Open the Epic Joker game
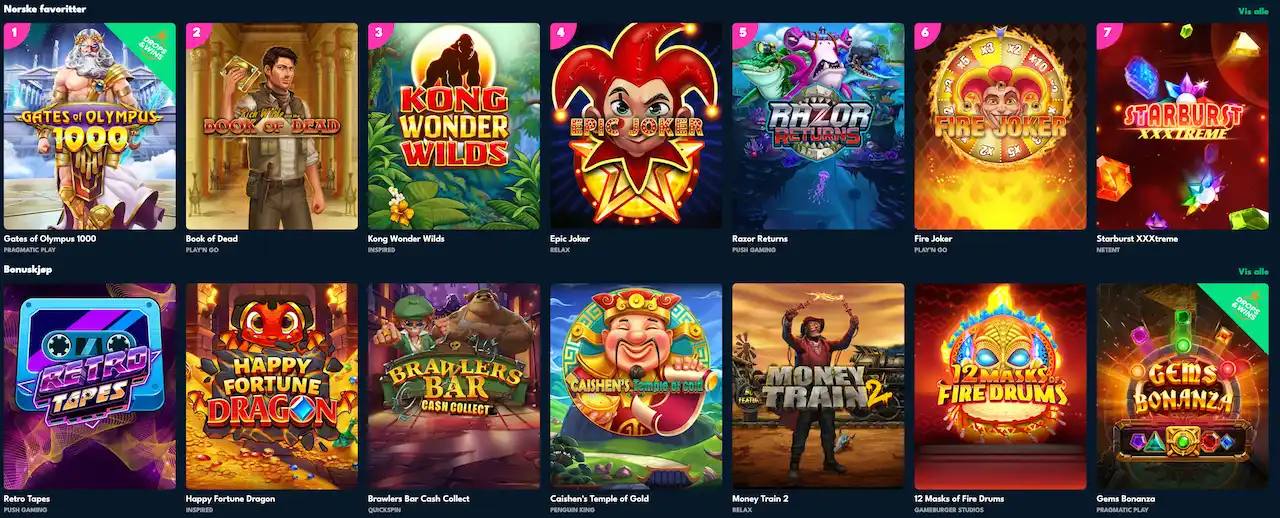This screenshot has width=1280, height=518. pos(636,127)
